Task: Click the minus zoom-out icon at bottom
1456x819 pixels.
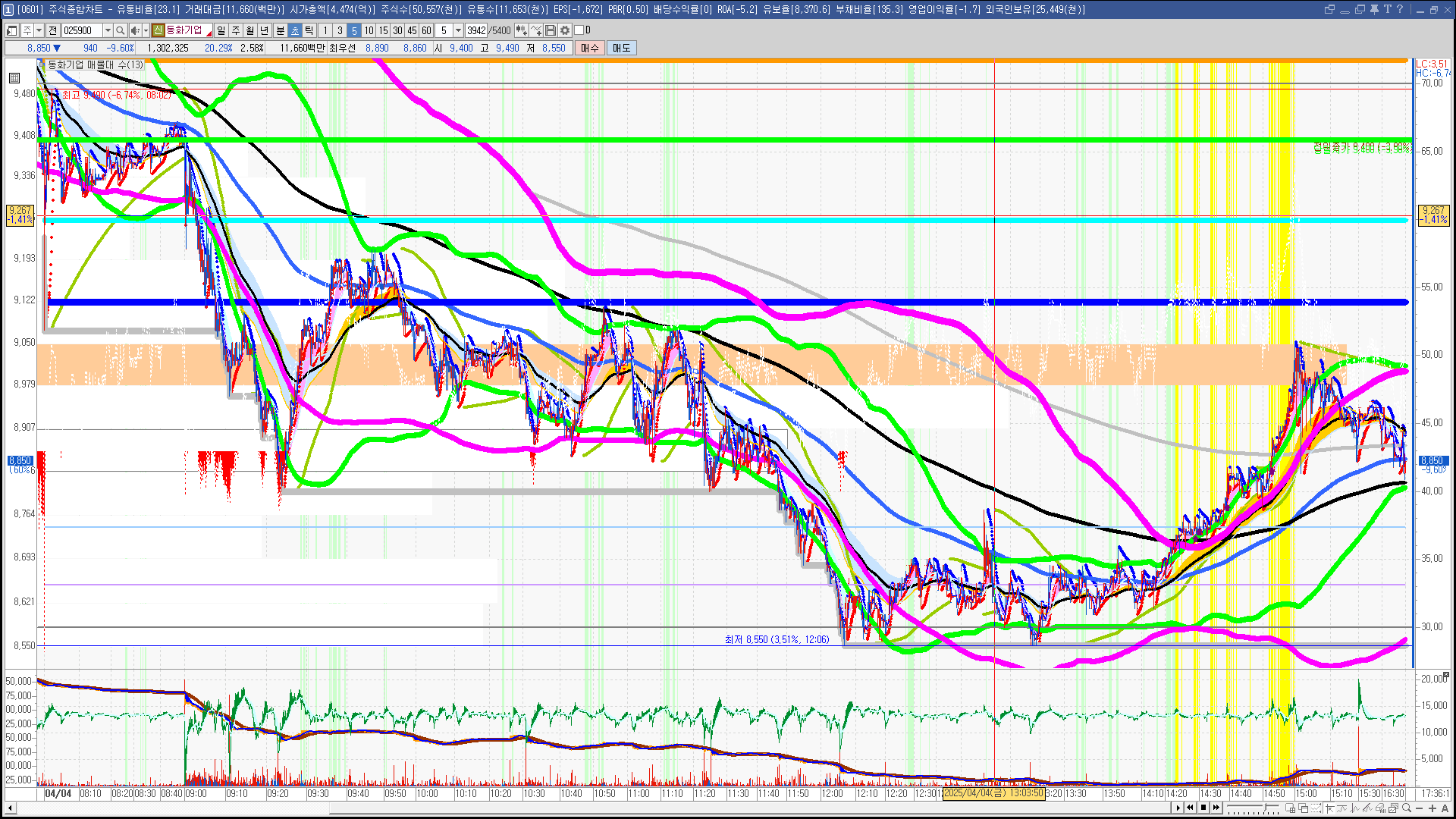Action: pos(1419,808)
